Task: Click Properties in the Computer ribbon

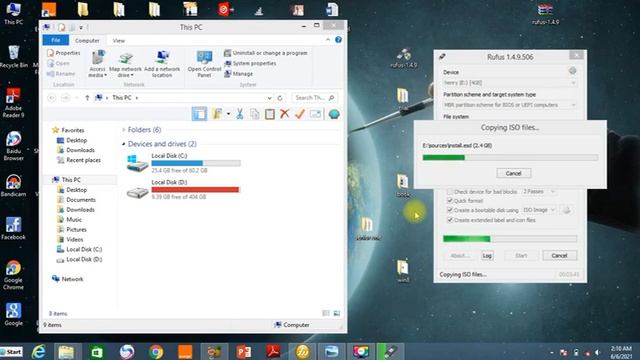Action: 63,53
